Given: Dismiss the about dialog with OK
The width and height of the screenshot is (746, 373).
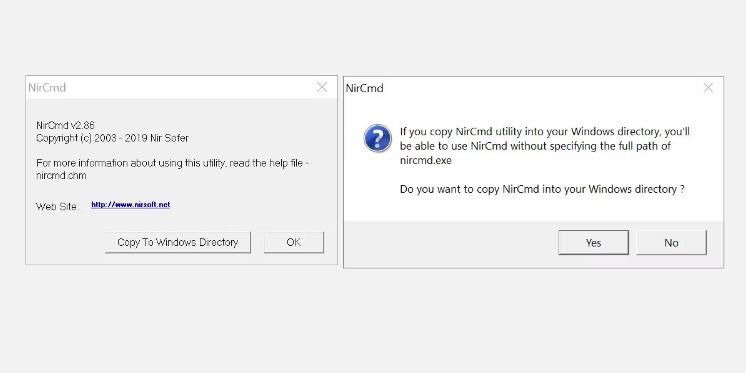Looking at the screenshot, I should coord(294,243).
